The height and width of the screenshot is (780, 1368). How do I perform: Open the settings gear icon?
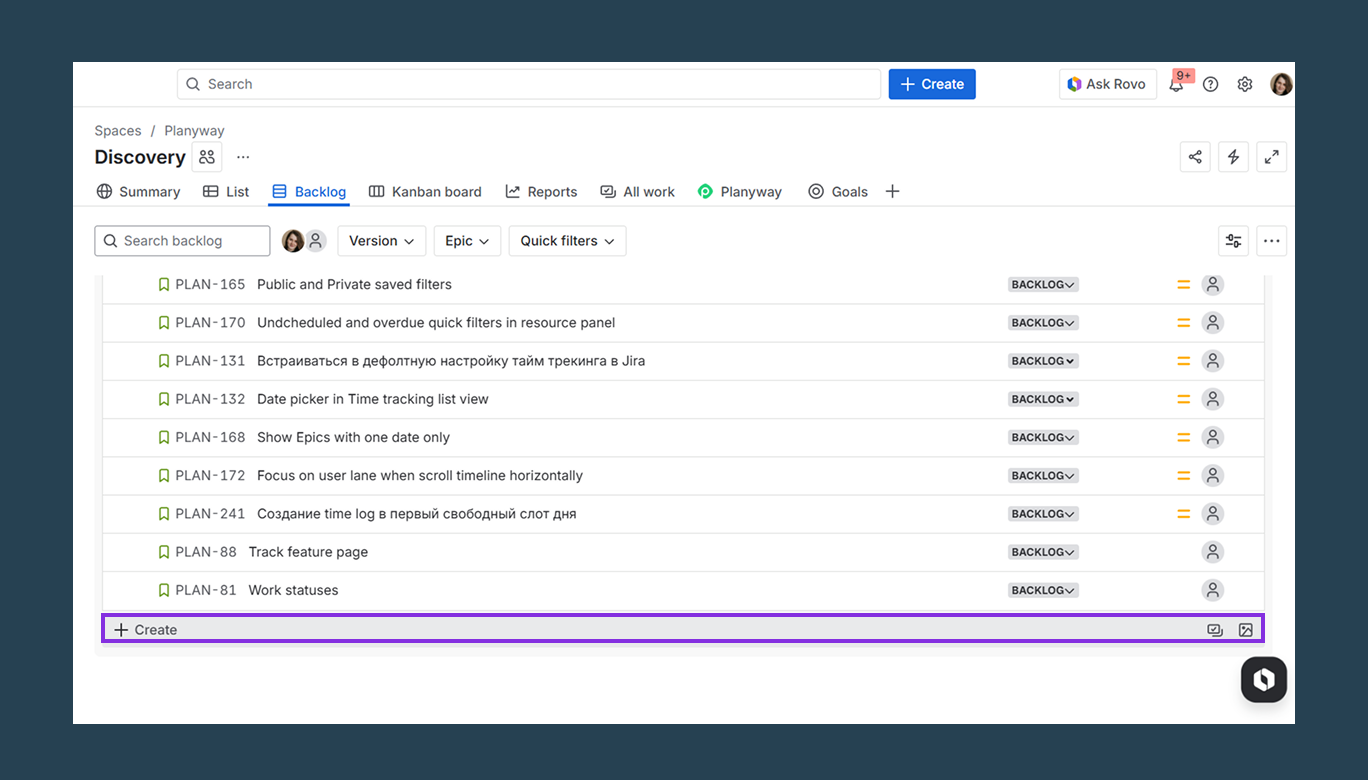[1245, 84]
